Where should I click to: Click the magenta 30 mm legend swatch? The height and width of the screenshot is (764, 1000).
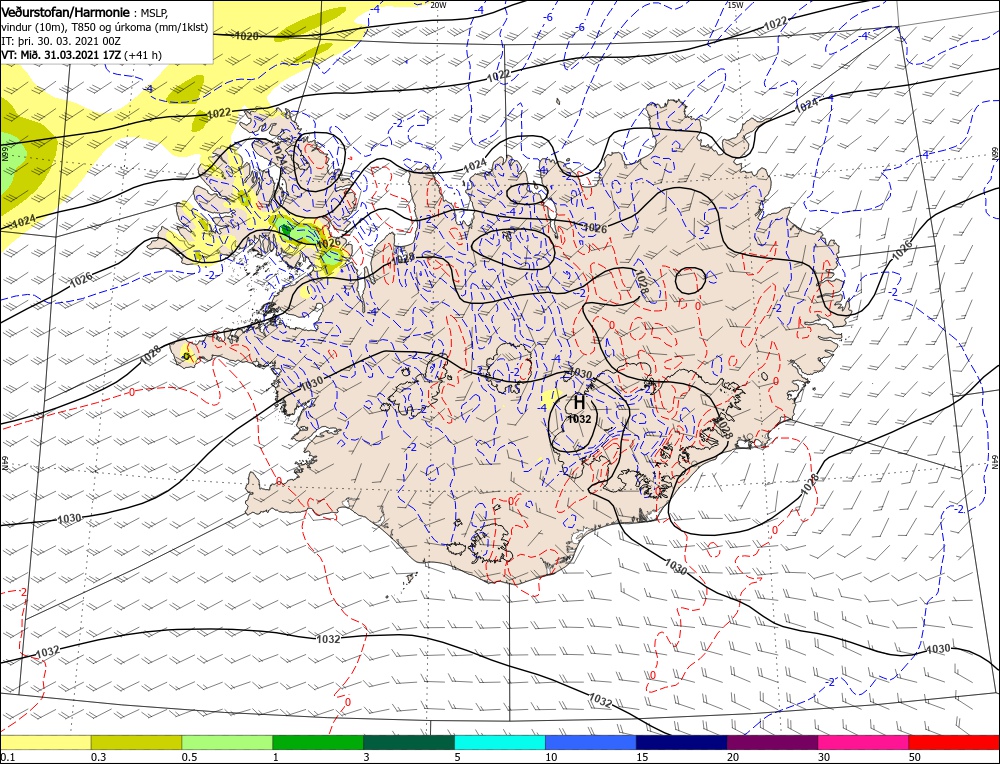pyautogui.click(x=864, y=742)
